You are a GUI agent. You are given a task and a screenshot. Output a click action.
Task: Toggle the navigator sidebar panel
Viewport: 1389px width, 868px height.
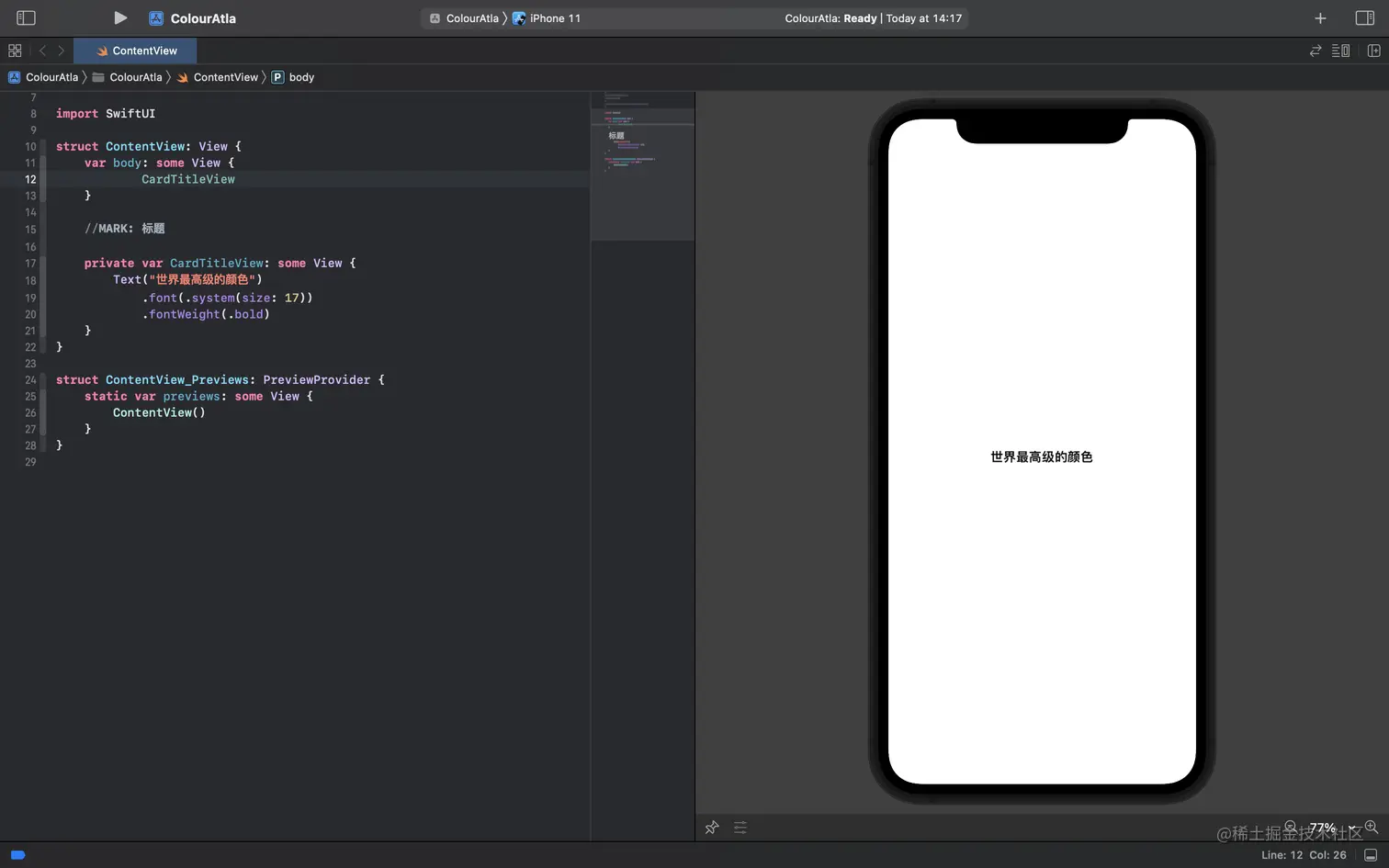point(26,17)
